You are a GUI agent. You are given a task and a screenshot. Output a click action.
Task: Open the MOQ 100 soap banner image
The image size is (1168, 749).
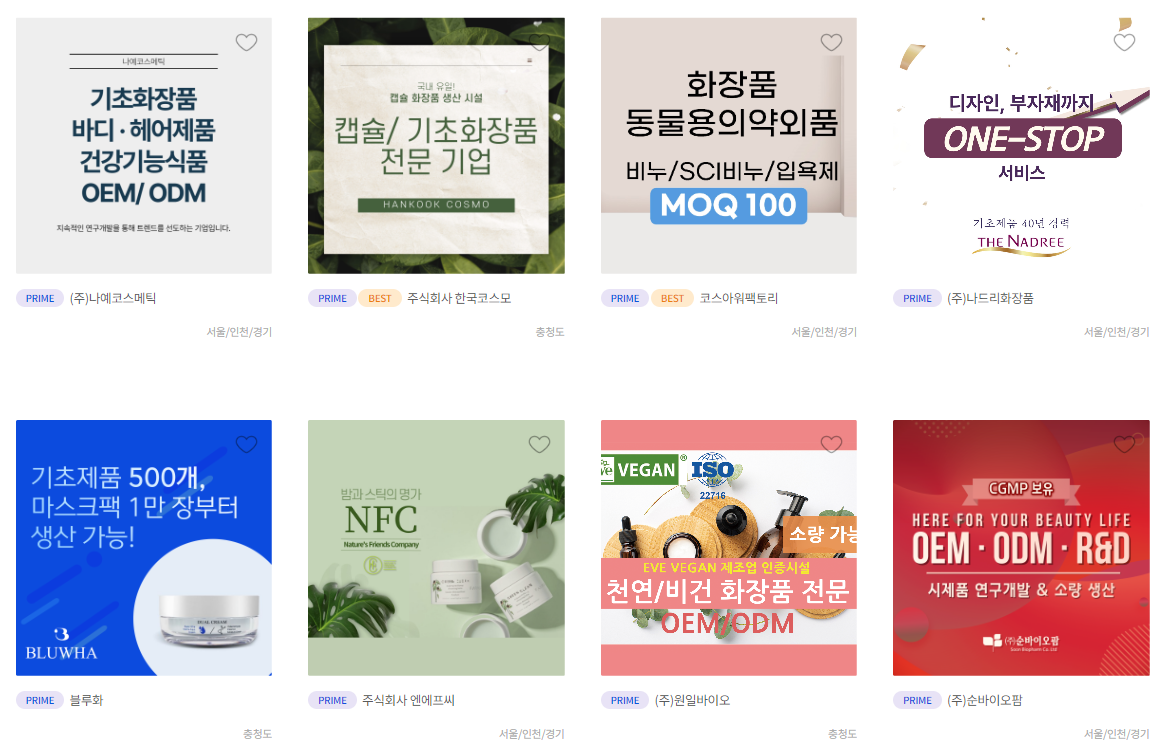click(x=729, y=146)
